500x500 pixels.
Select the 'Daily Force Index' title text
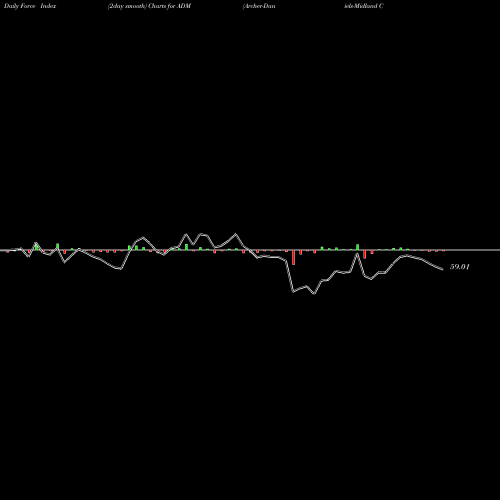tap(30, 6)
